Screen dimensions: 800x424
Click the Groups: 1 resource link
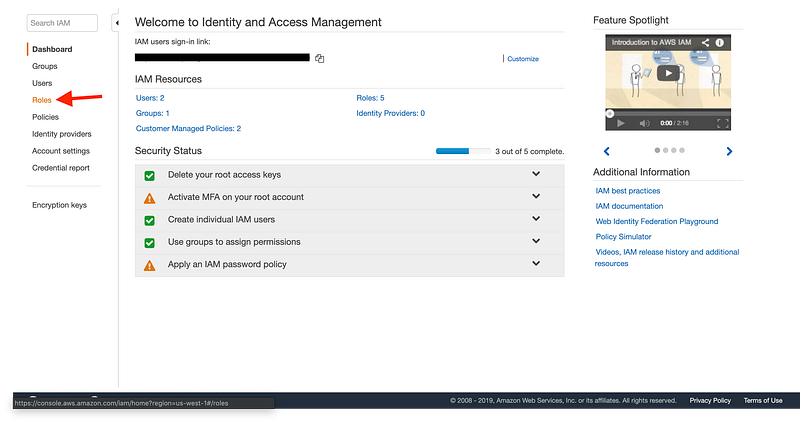coord(153,113)
